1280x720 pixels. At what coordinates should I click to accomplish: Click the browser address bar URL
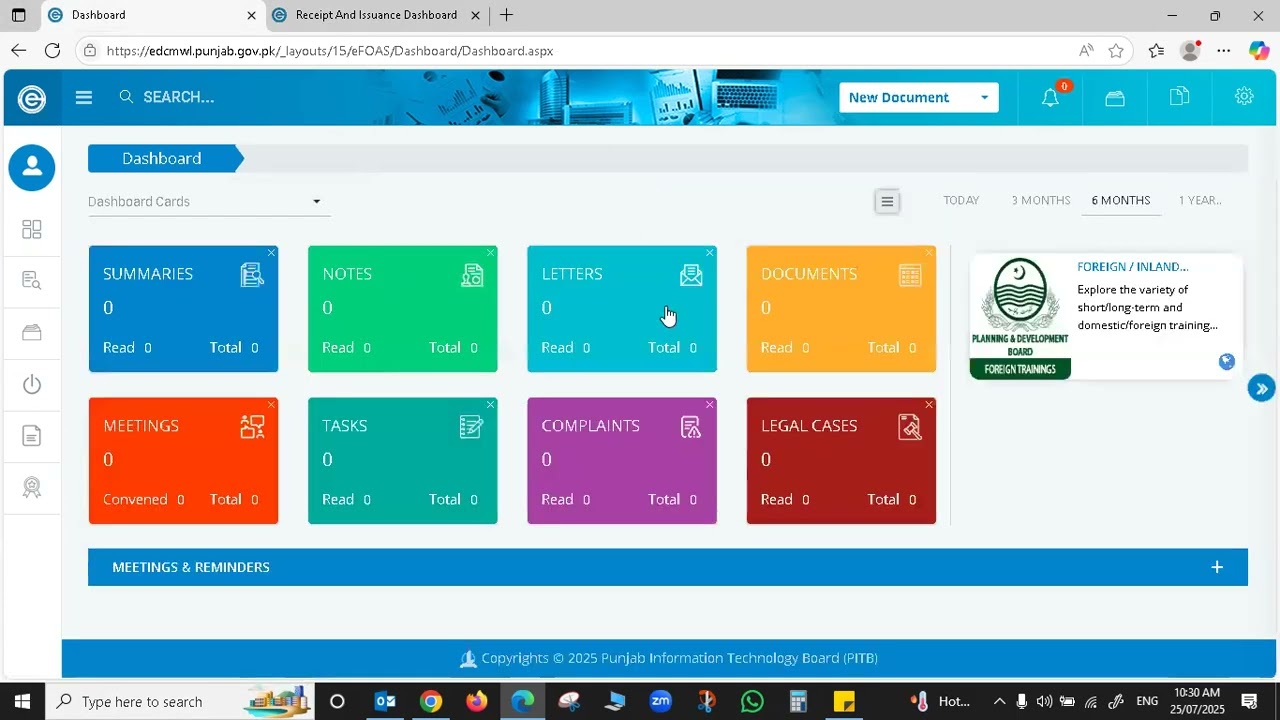(x=330, y=51)
